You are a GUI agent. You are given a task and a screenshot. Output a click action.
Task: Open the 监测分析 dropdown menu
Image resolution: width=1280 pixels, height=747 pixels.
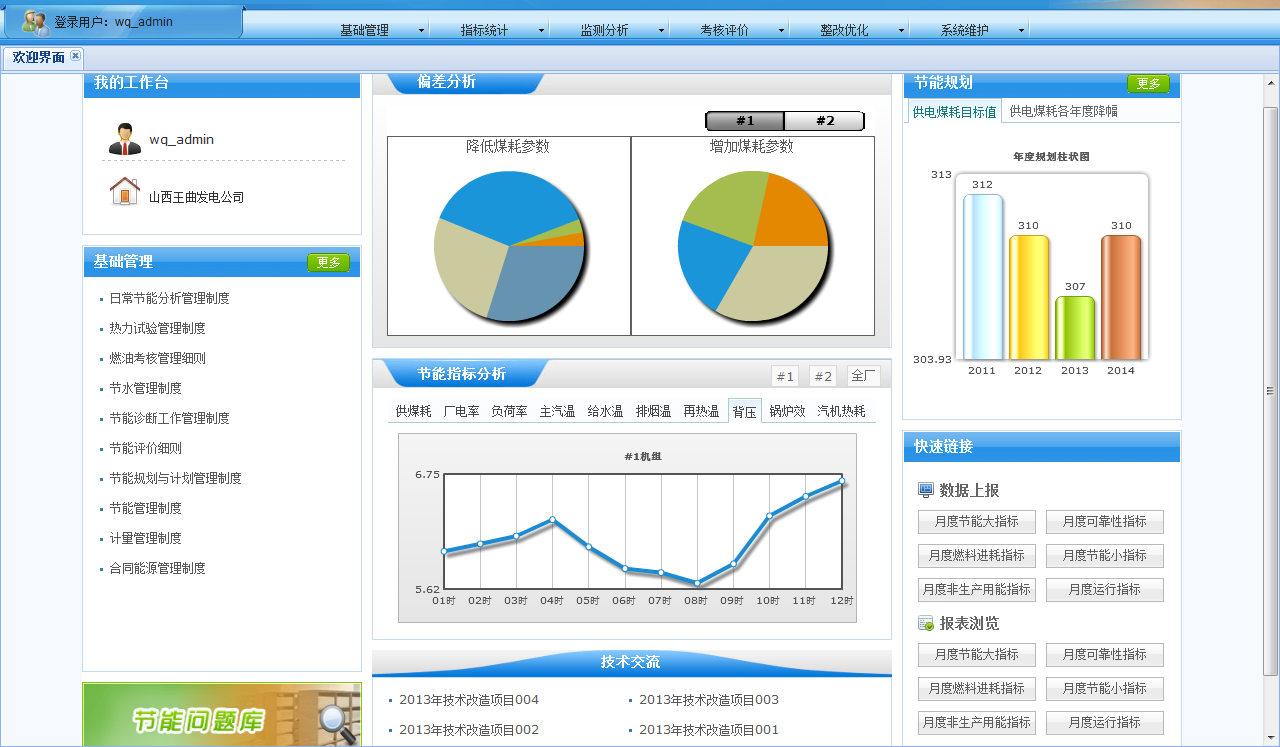point(661,31)
